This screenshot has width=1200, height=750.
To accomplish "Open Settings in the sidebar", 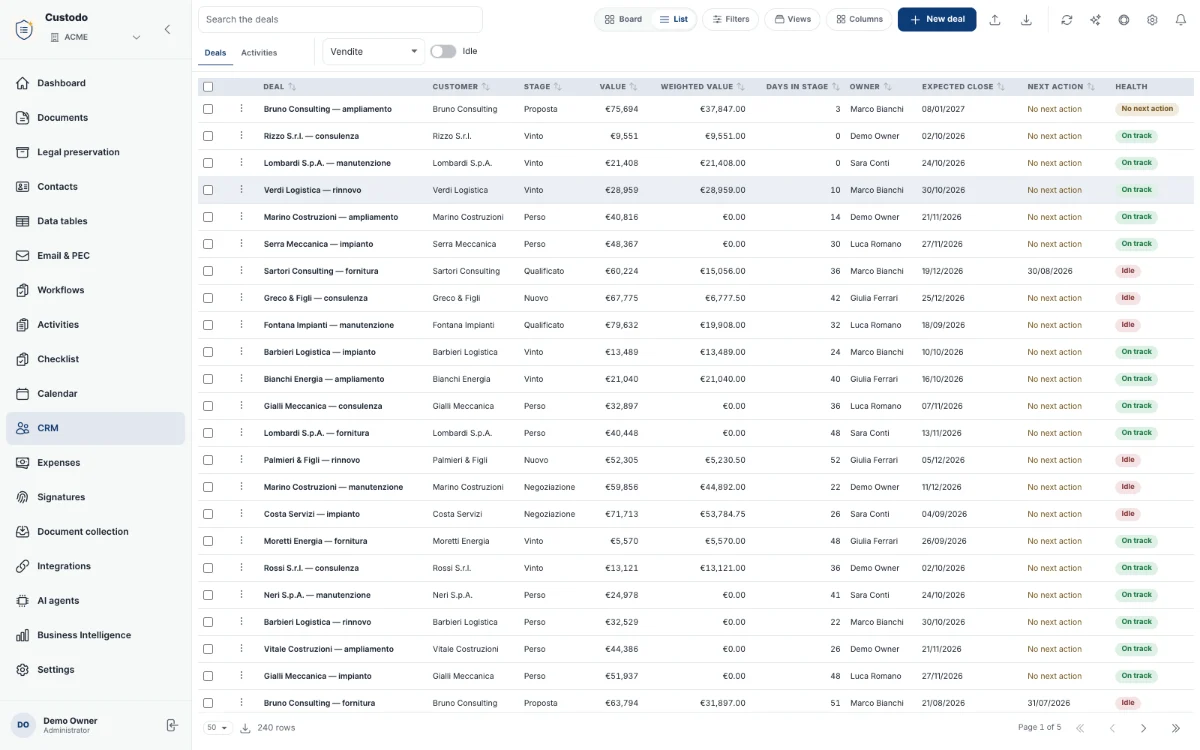I will 95,669.
